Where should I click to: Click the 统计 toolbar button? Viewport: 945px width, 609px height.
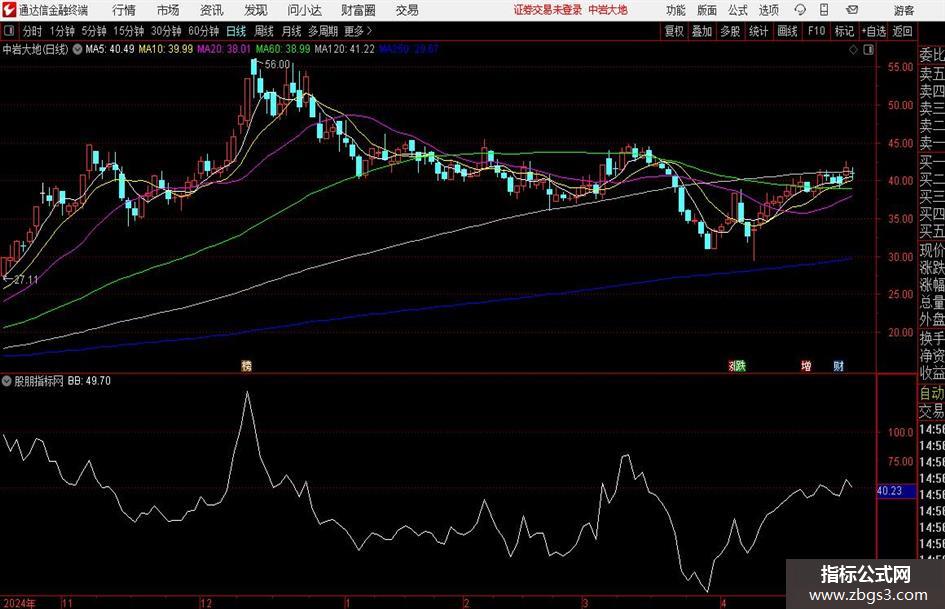(x=758, y=31)
